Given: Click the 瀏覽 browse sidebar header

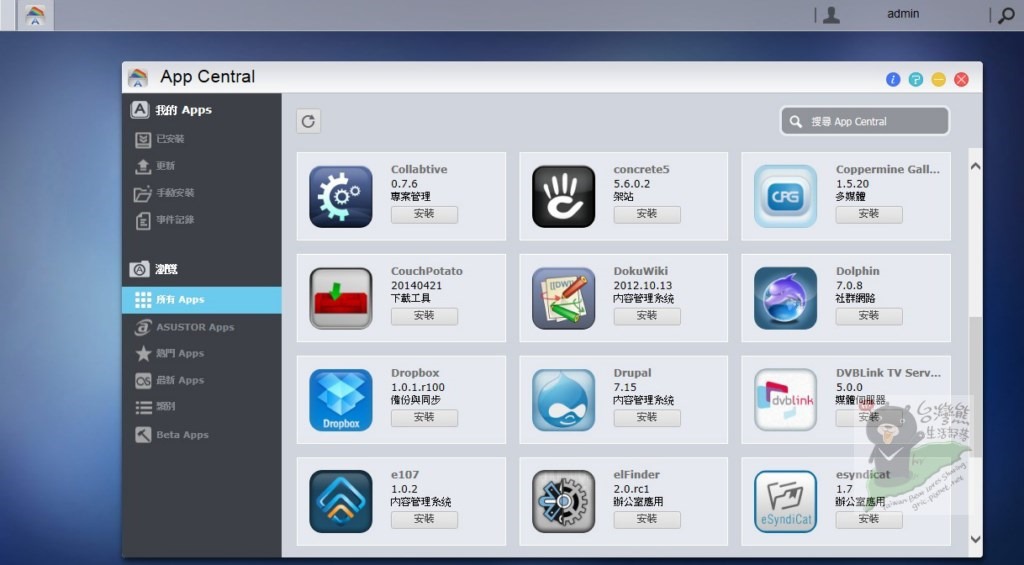Looking at the screenshot, I should click(x=154, y=269).
